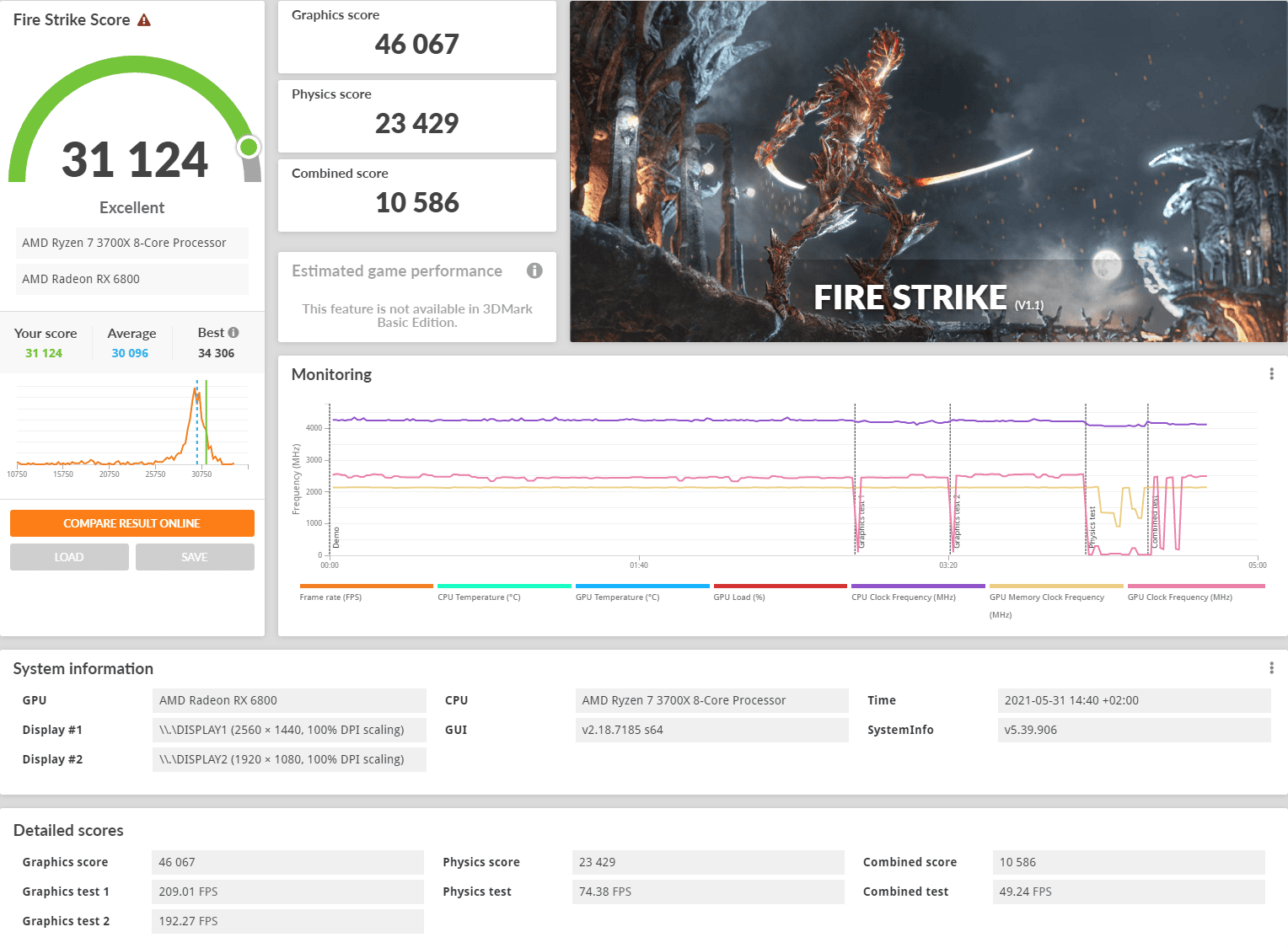This screenshot has height=948, width=1288.
Task: Click GPU value AMD Radeon RX 6800 in System information
Action: click(x=289, y=700)
